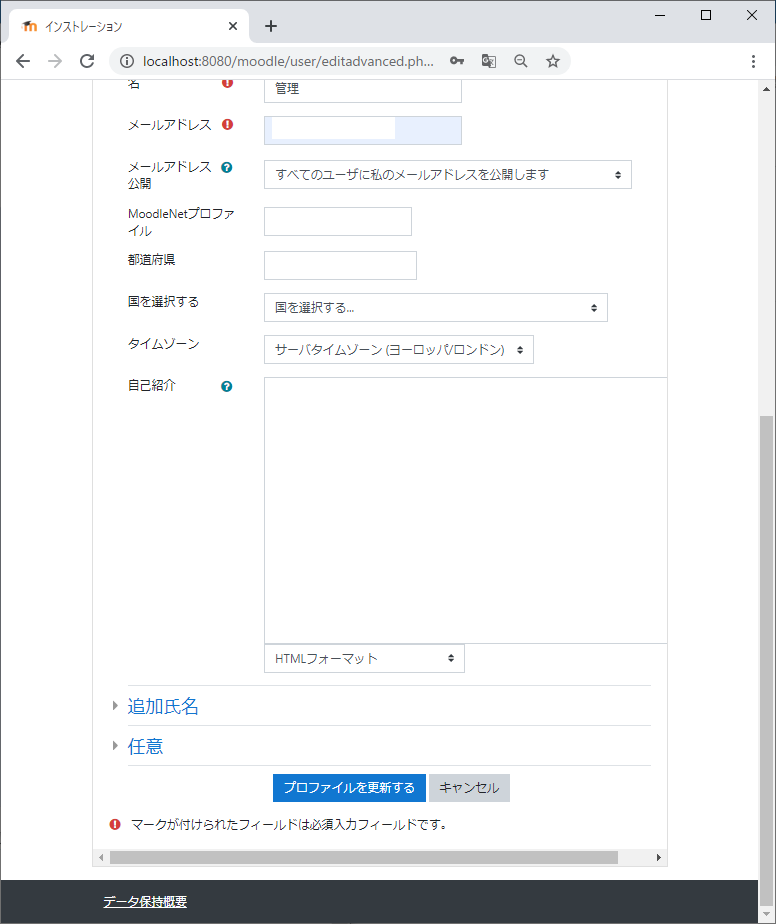Click the プロファイルを更新する button
The height and width of the screenshot is (924, 776).
tap(349, 788)
